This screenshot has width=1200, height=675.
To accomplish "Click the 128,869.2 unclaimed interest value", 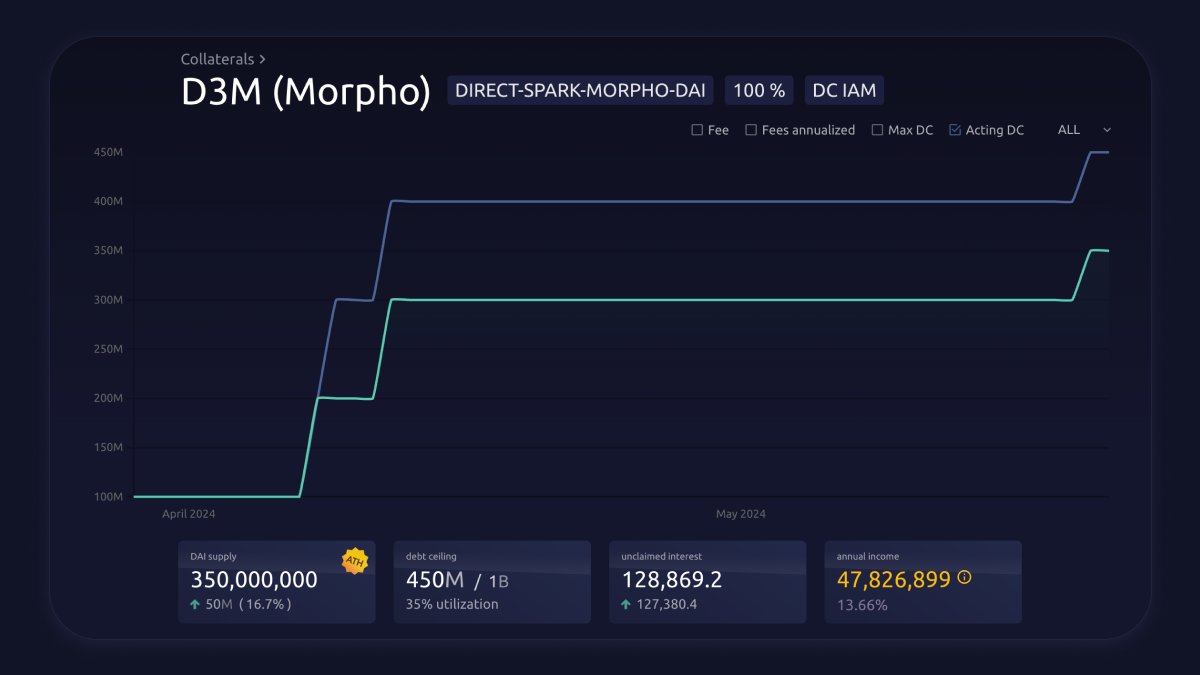I will tap(672, 579).
